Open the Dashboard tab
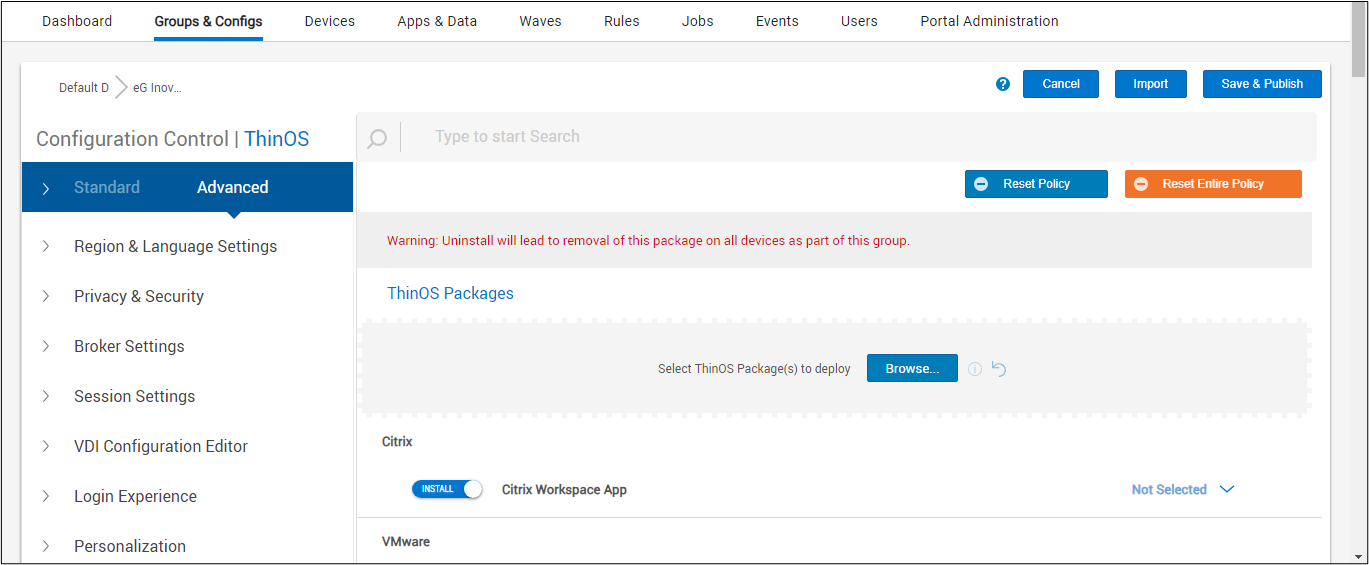This screenshot has height=565, width=1369. [x=77, y=21]
